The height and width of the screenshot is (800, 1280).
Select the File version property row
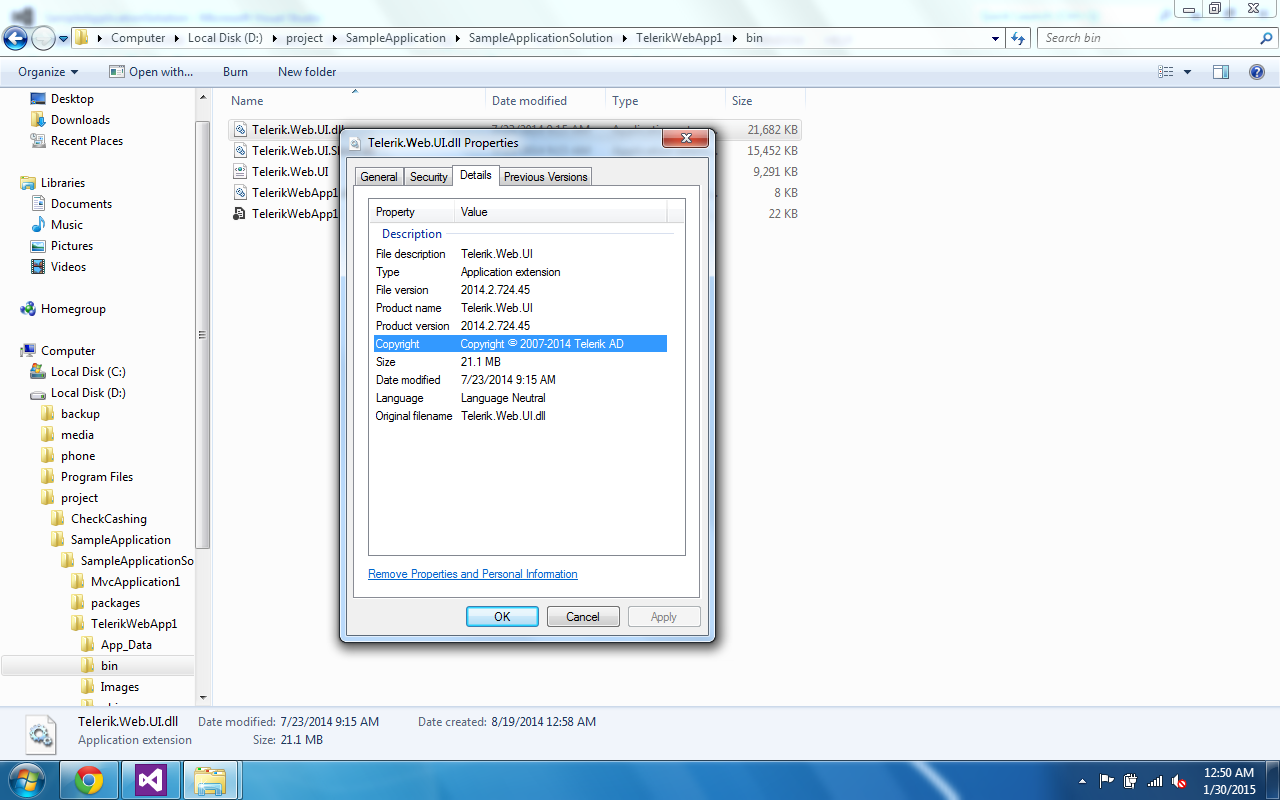[520, 290]
